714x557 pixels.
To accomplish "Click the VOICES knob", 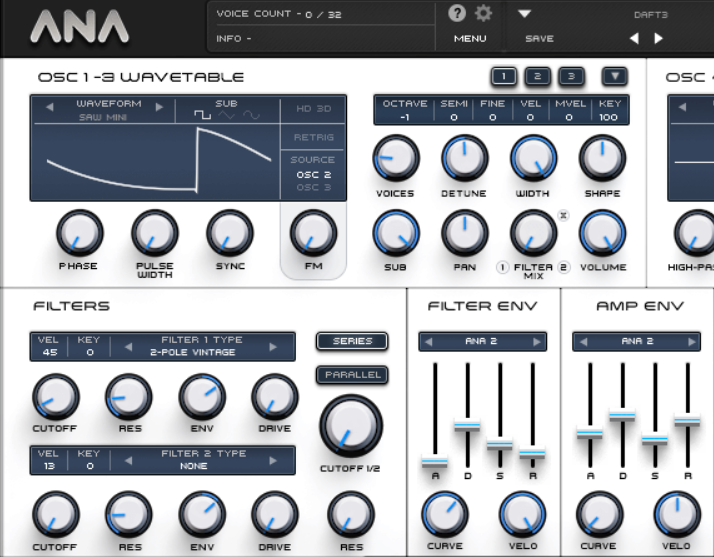I will coord(396,158).
